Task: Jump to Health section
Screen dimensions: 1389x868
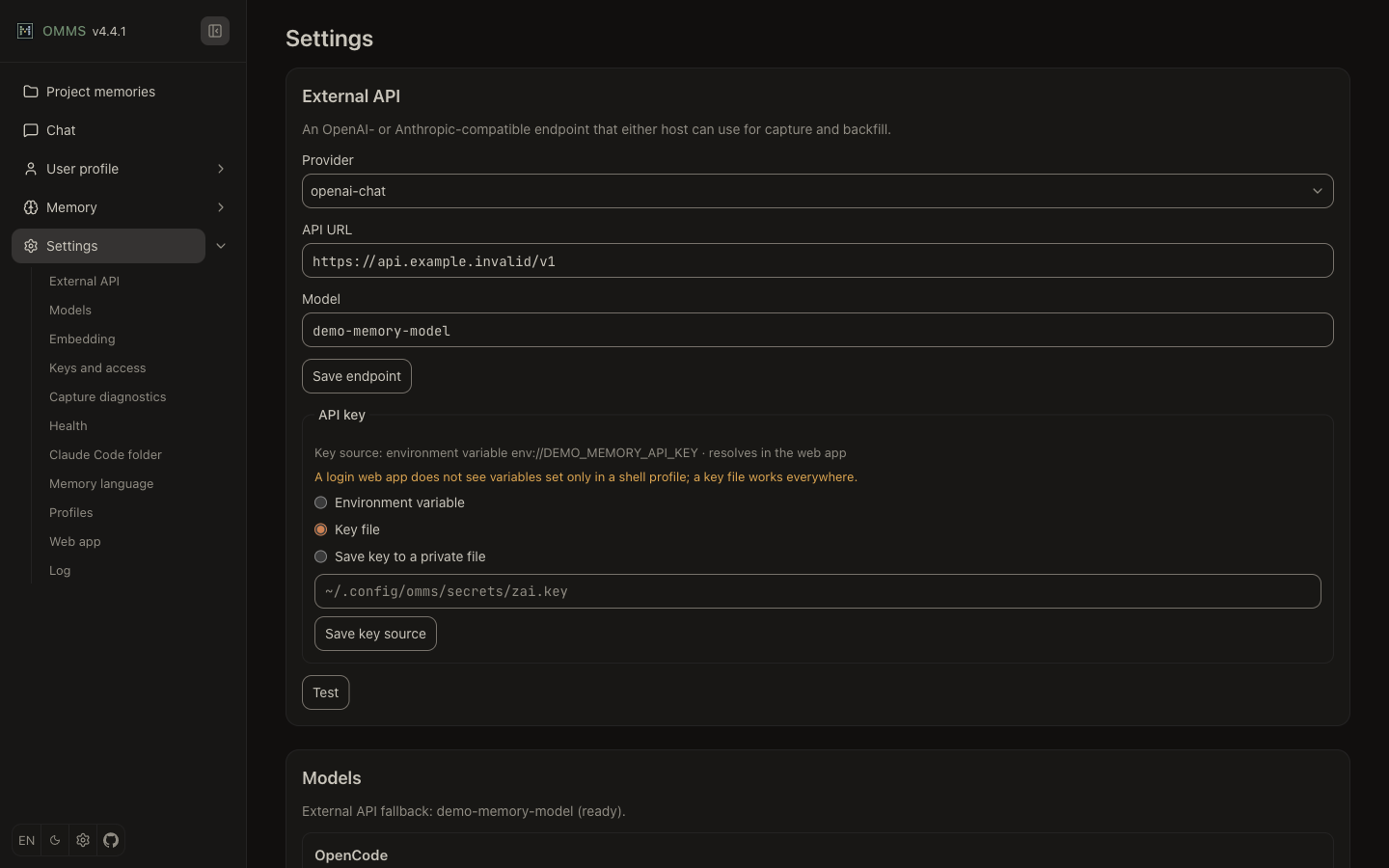Action: pyautogui.click(x=68, y=426)
